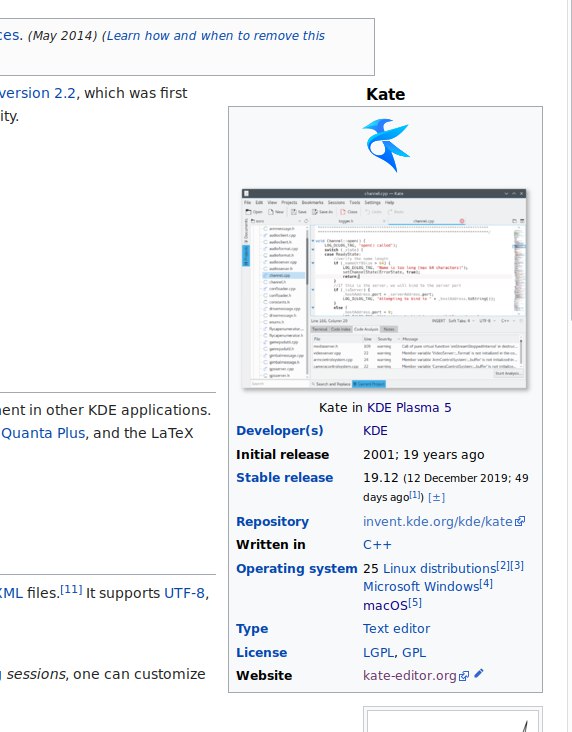
Task: Open citation [11] after XML files
Action: (71, 590)
